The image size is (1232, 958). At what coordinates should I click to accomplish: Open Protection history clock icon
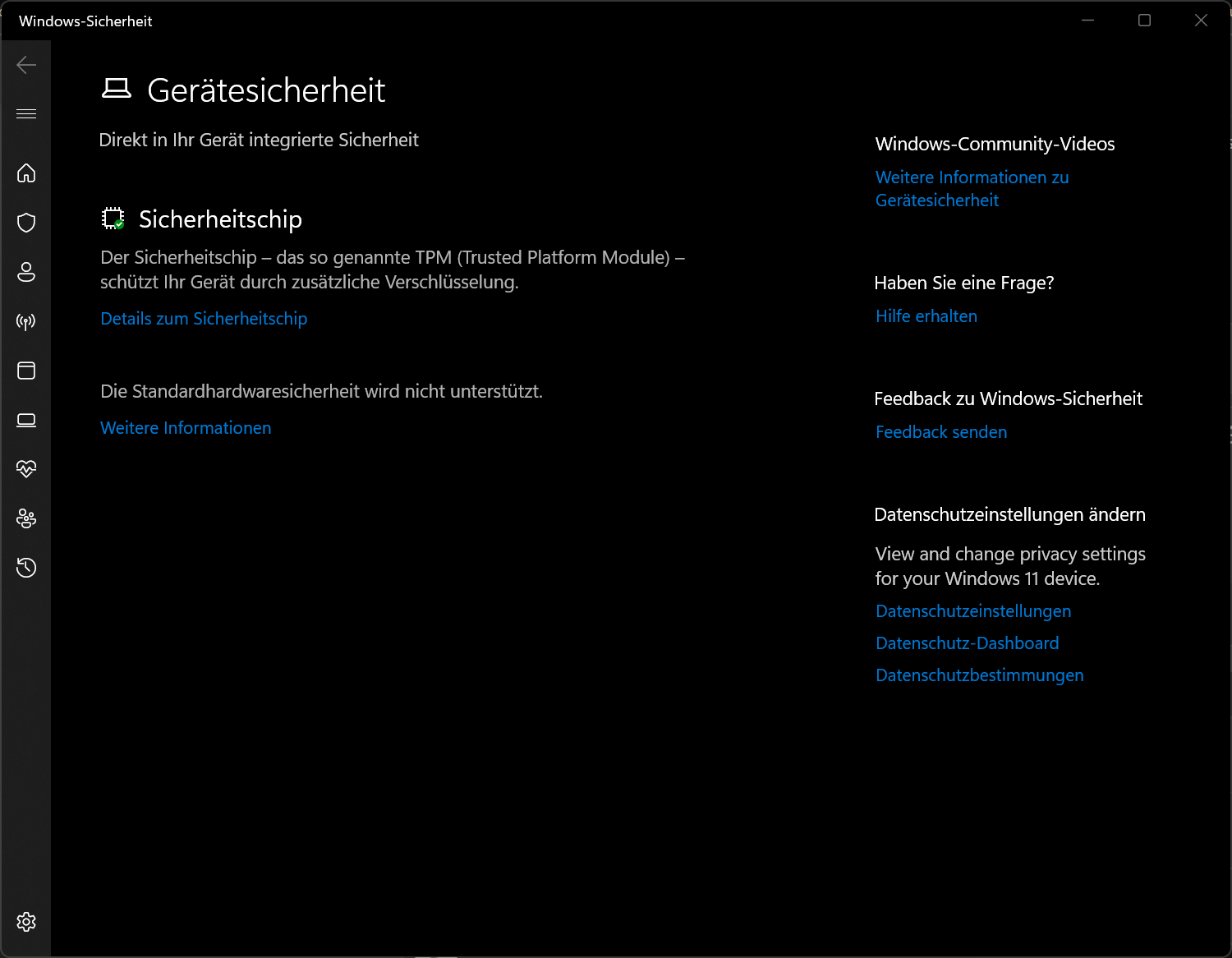pos(26,568)
